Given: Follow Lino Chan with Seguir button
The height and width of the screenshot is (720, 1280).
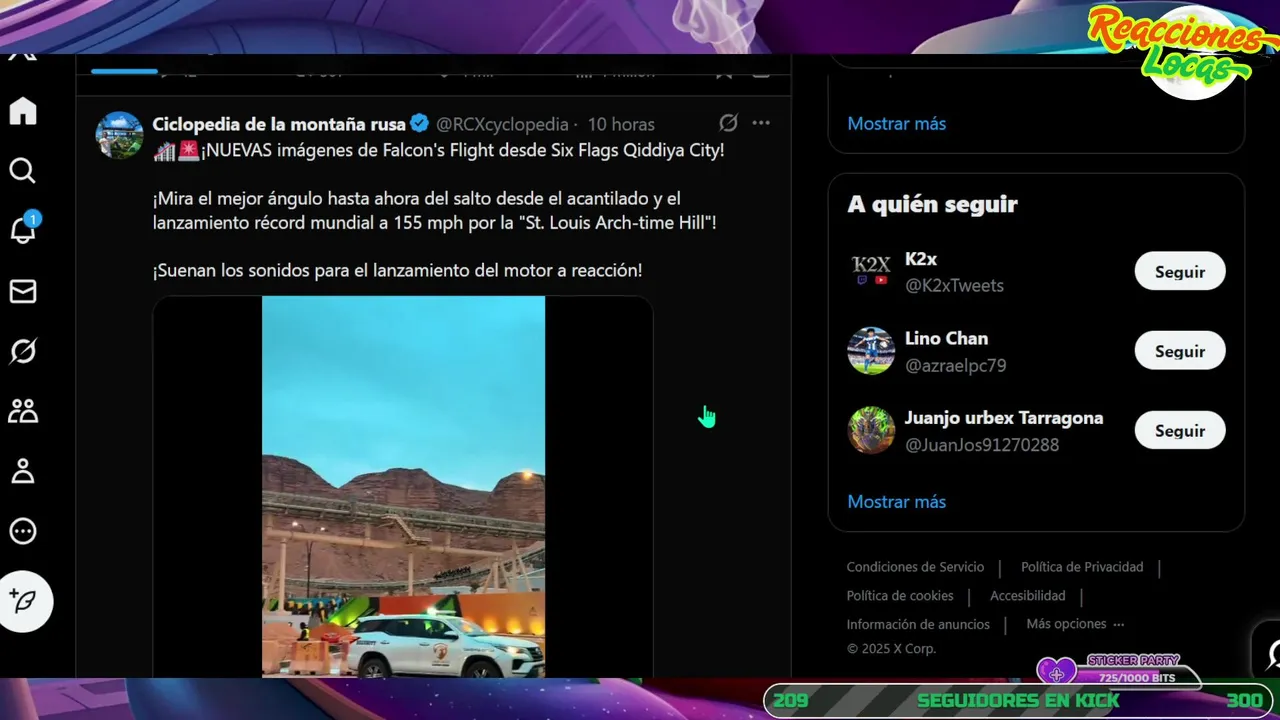Looking at the screenshot, I should pos(1180,351).
